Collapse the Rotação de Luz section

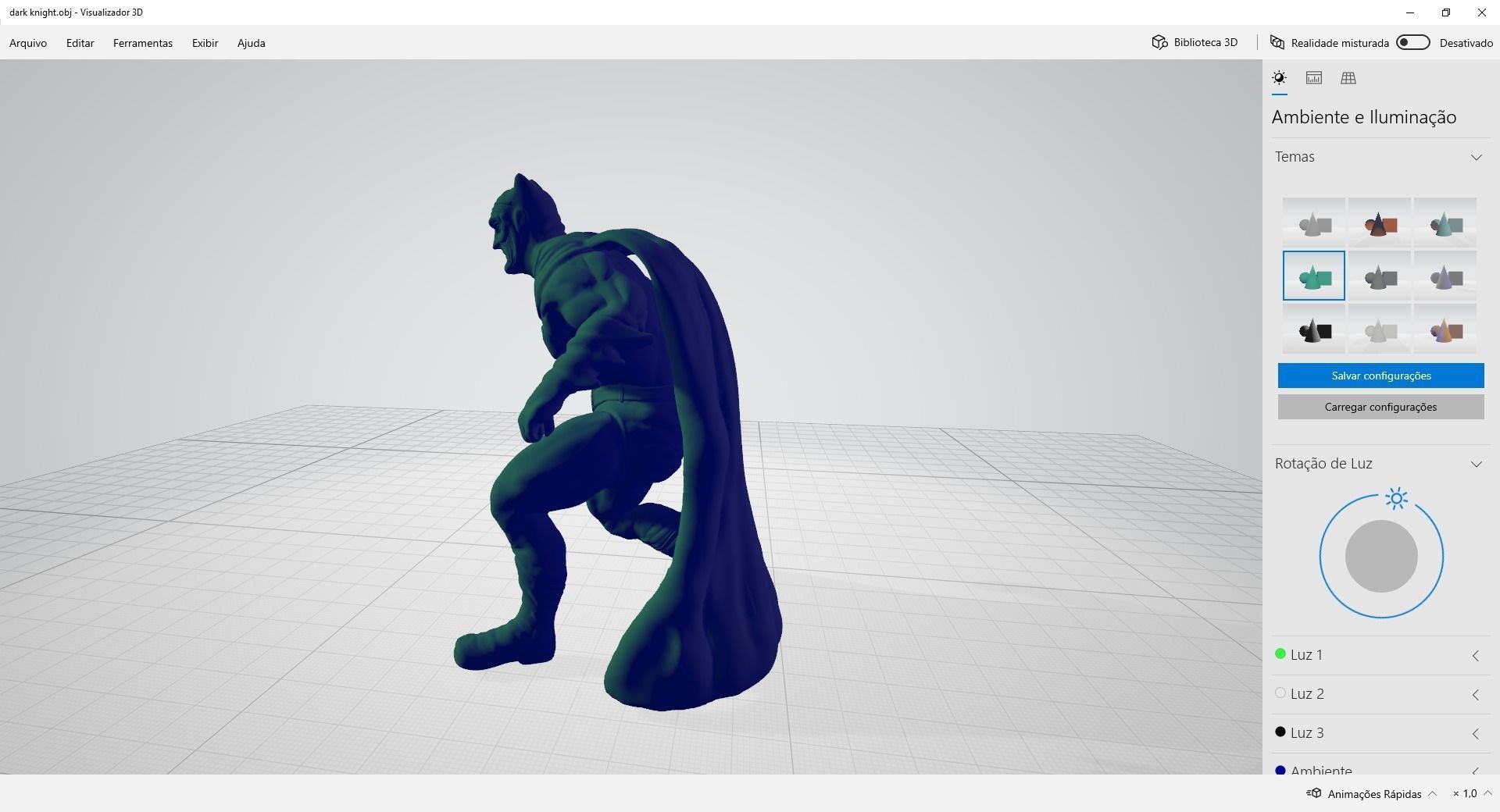point(1476,464)
